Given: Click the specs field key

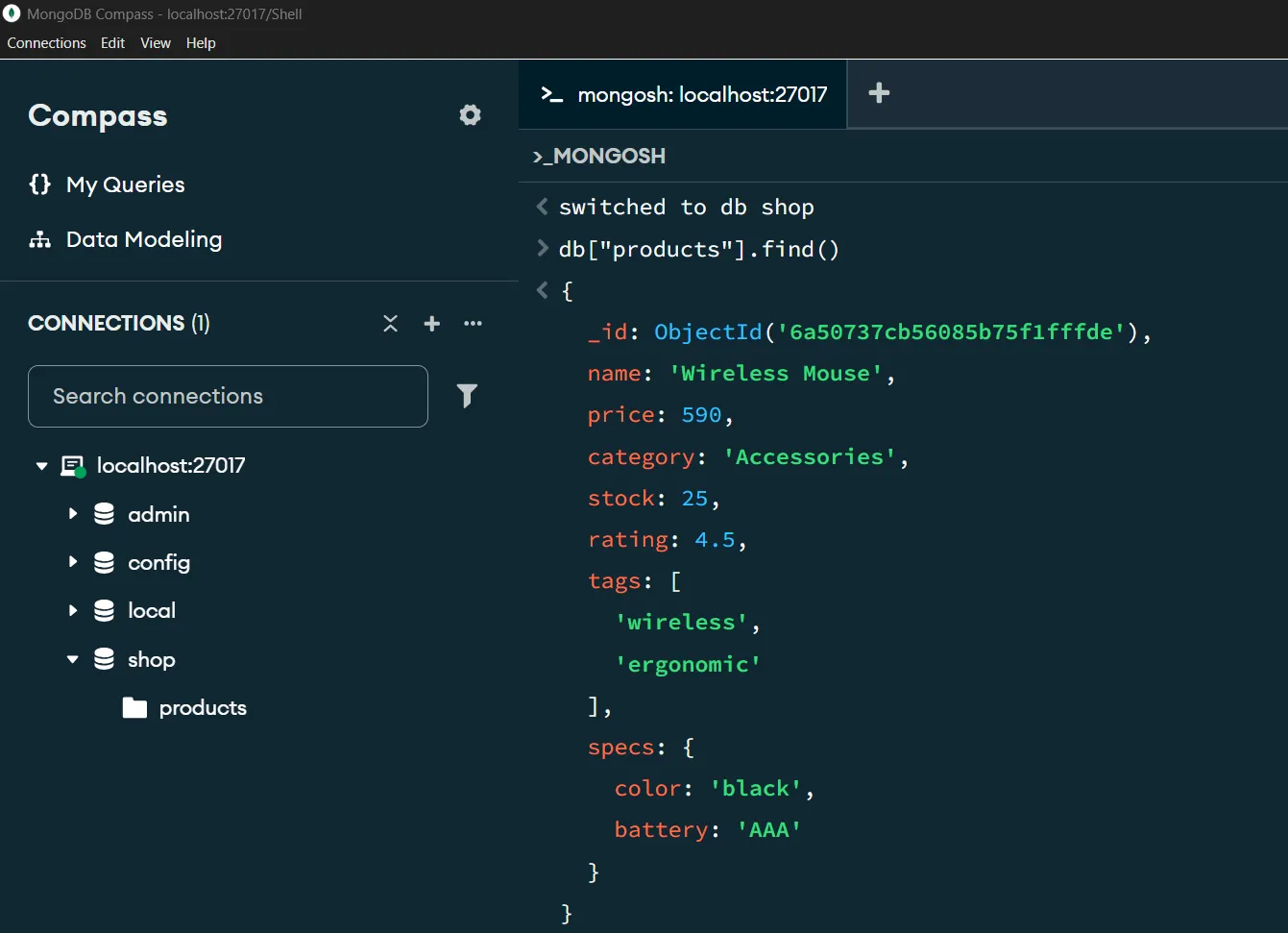Looking at the screenshot, I should pyautogui.click(x=620, y=748).
